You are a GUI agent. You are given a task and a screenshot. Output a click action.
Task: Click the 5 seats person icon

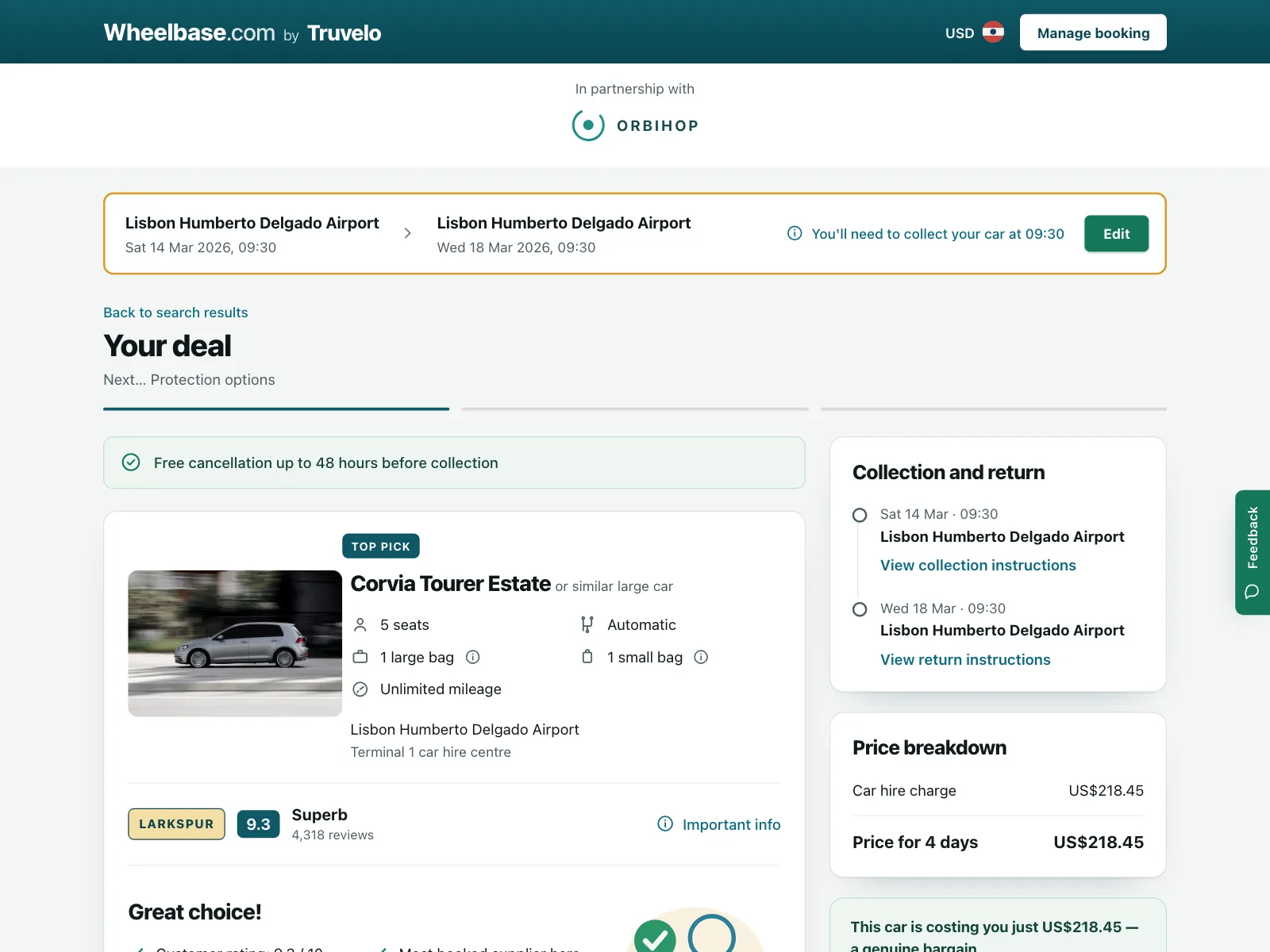(x=360, y=625)
